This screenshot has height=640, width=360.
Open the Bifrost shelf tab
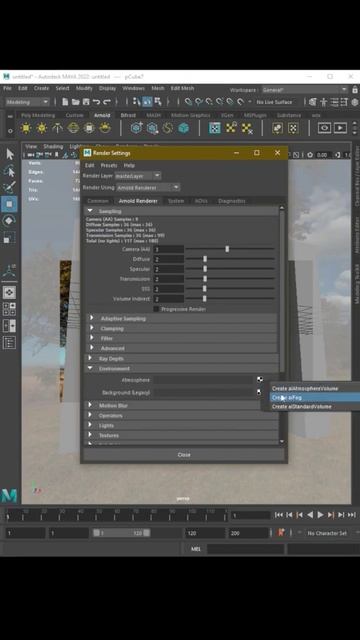128,116
